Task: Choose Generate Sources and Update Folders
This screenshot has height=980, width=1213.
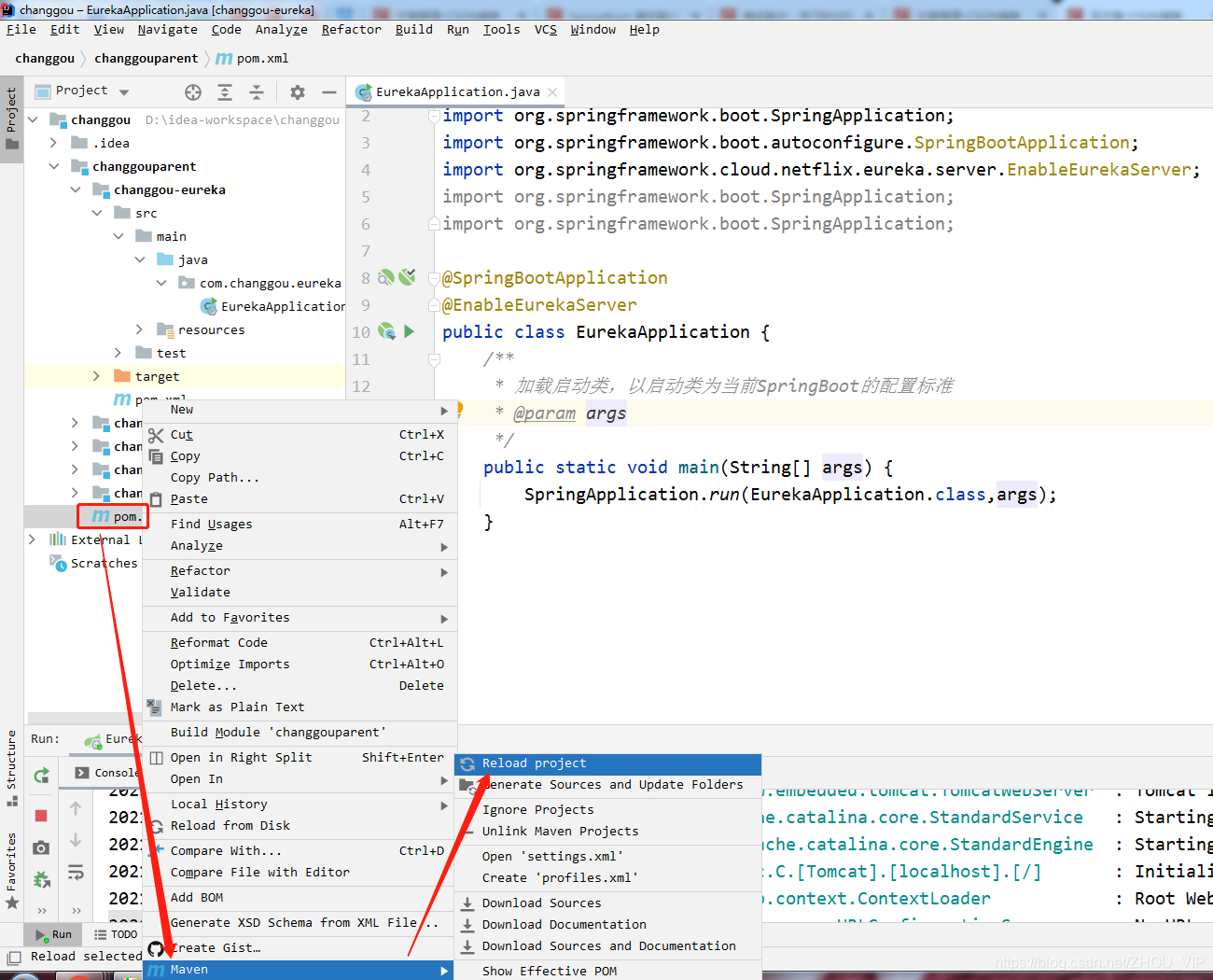Action: point(607,785)
